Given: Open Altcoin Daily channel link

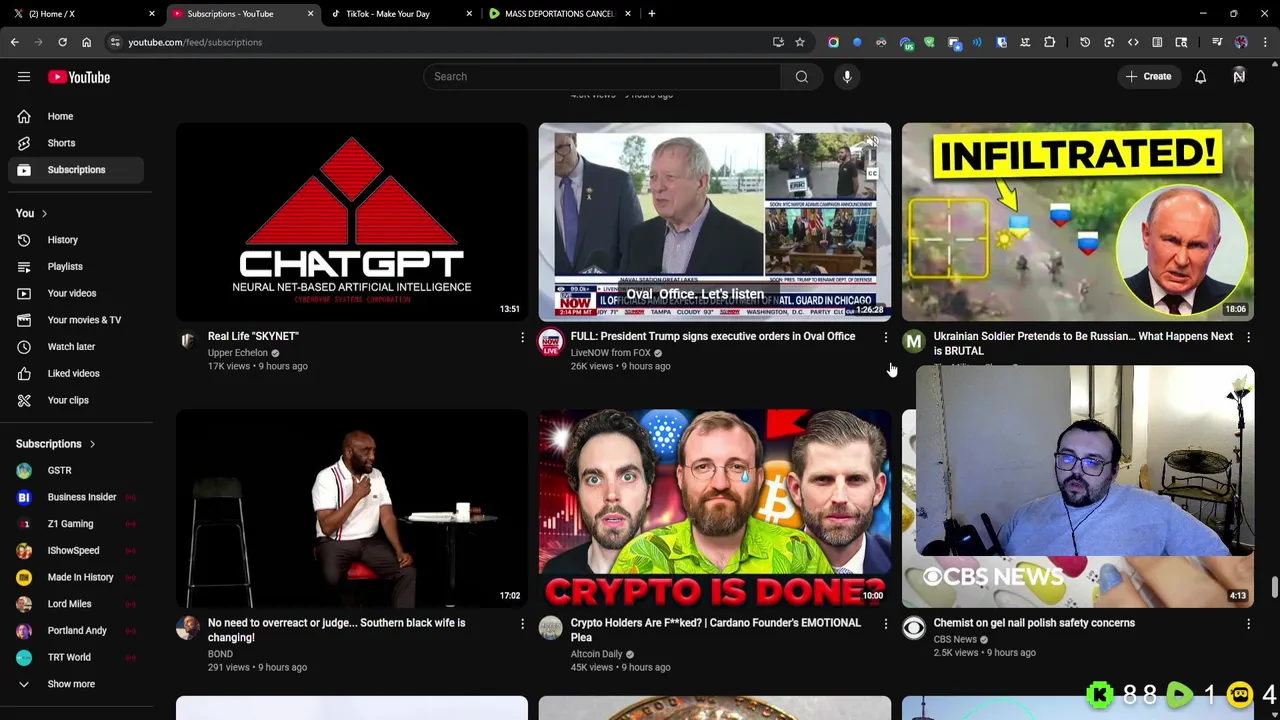Looking at the screenshot, I should 596,654.
